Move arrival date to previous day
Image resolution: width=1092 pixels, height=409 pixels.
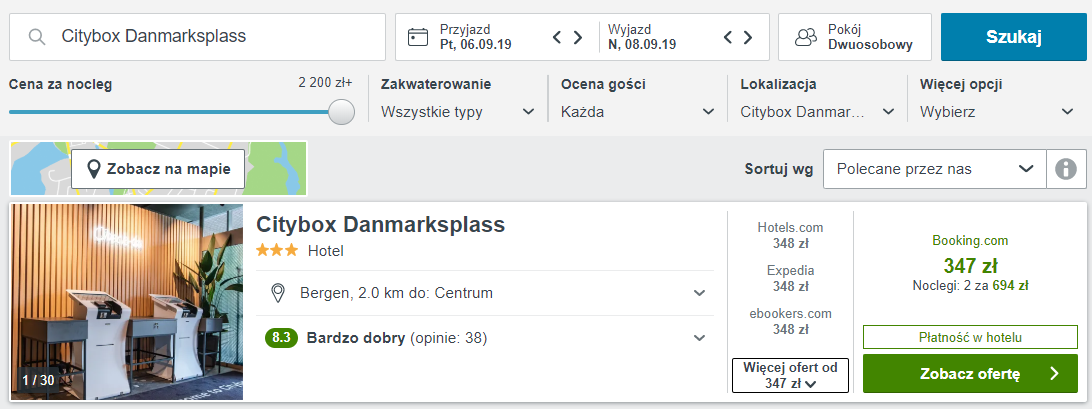point(556,37)
